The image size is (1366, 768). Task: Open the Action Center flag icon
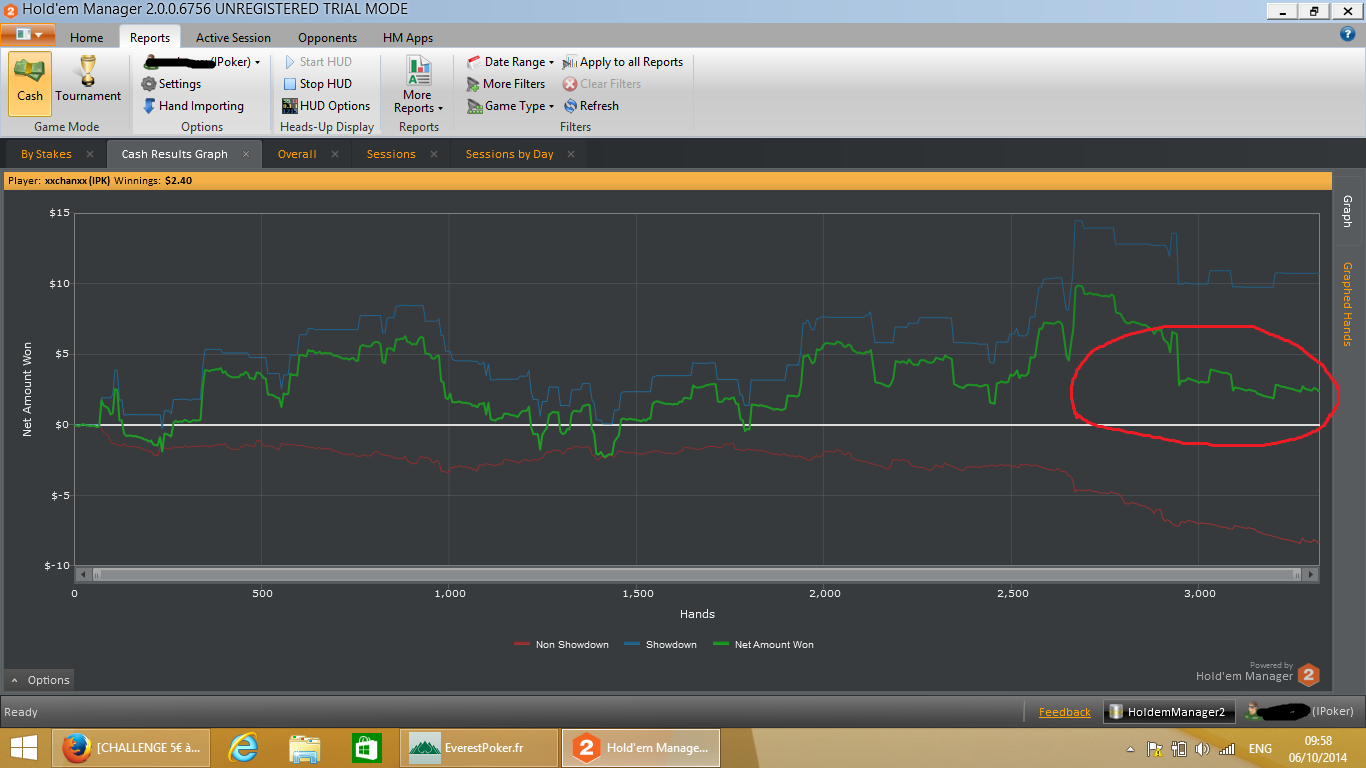click(1154, 748)
